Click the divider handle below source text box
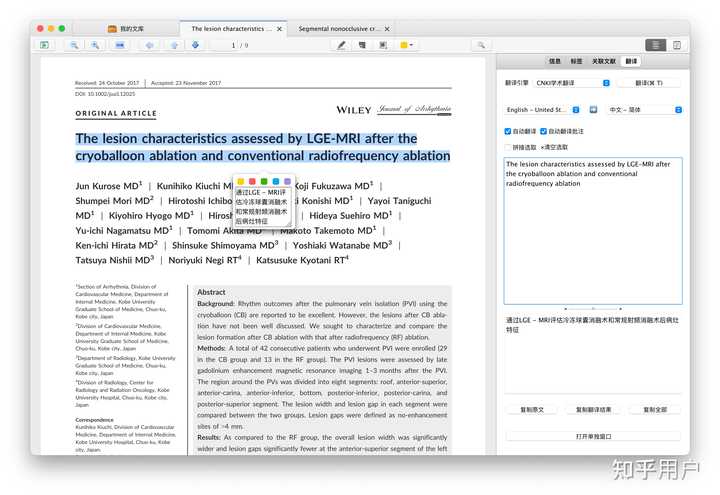Image resolution: width=720 pixels, height=495 pixels. 593,309
